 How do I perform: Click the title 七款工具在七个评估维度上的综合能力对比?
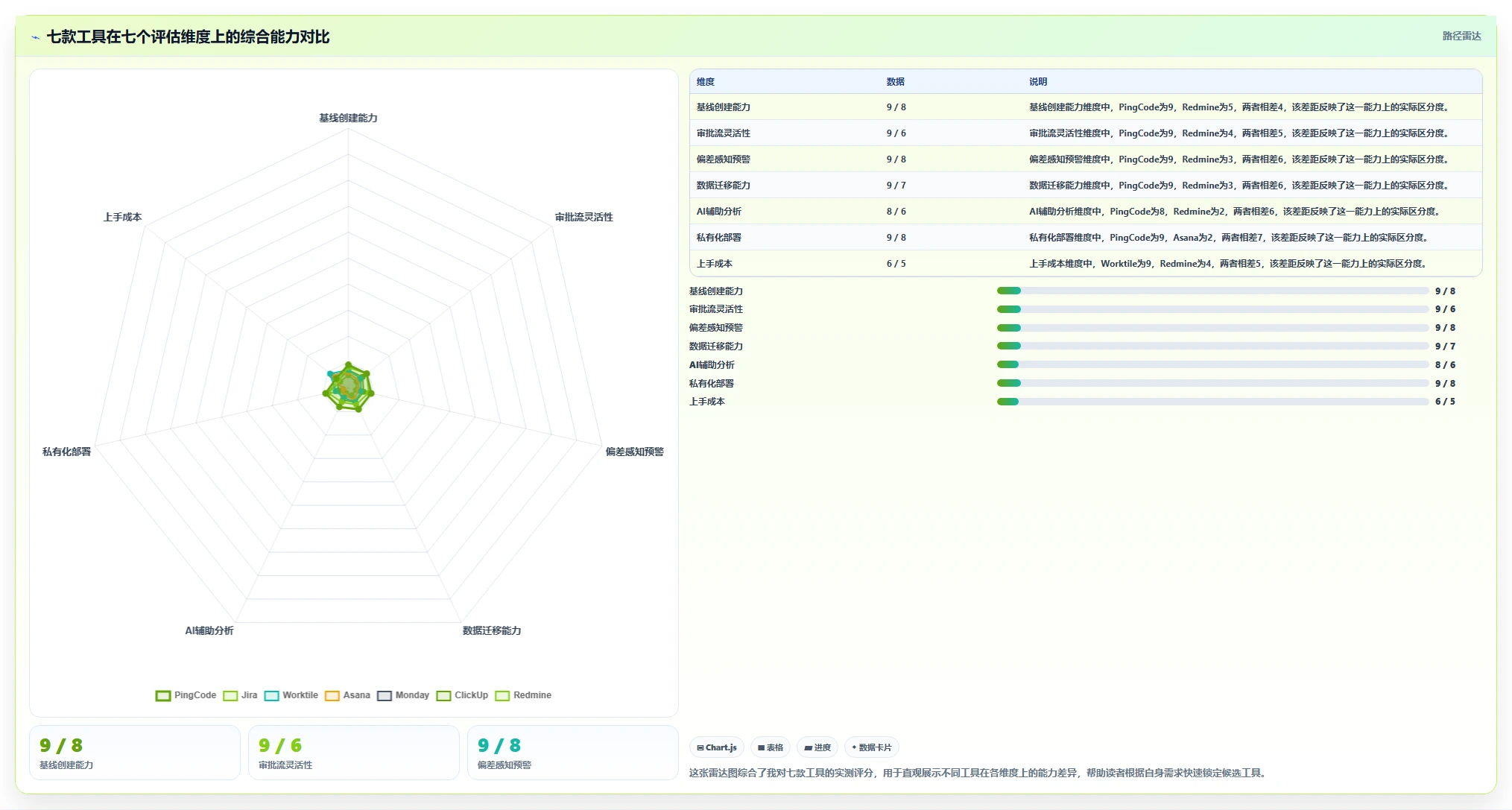(x=188, y=37)
